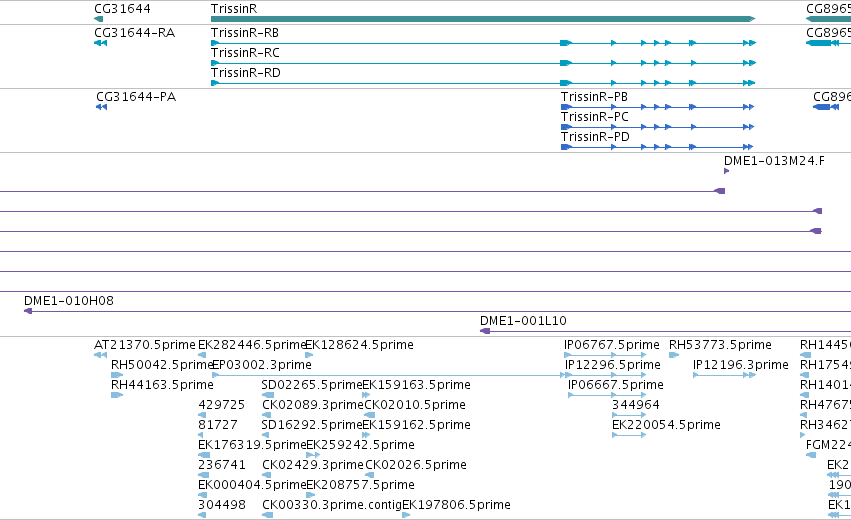Screen dimensions: 851x520
Task: Click the small arrow under DME1-013M24.F
Action: (726, 171)
